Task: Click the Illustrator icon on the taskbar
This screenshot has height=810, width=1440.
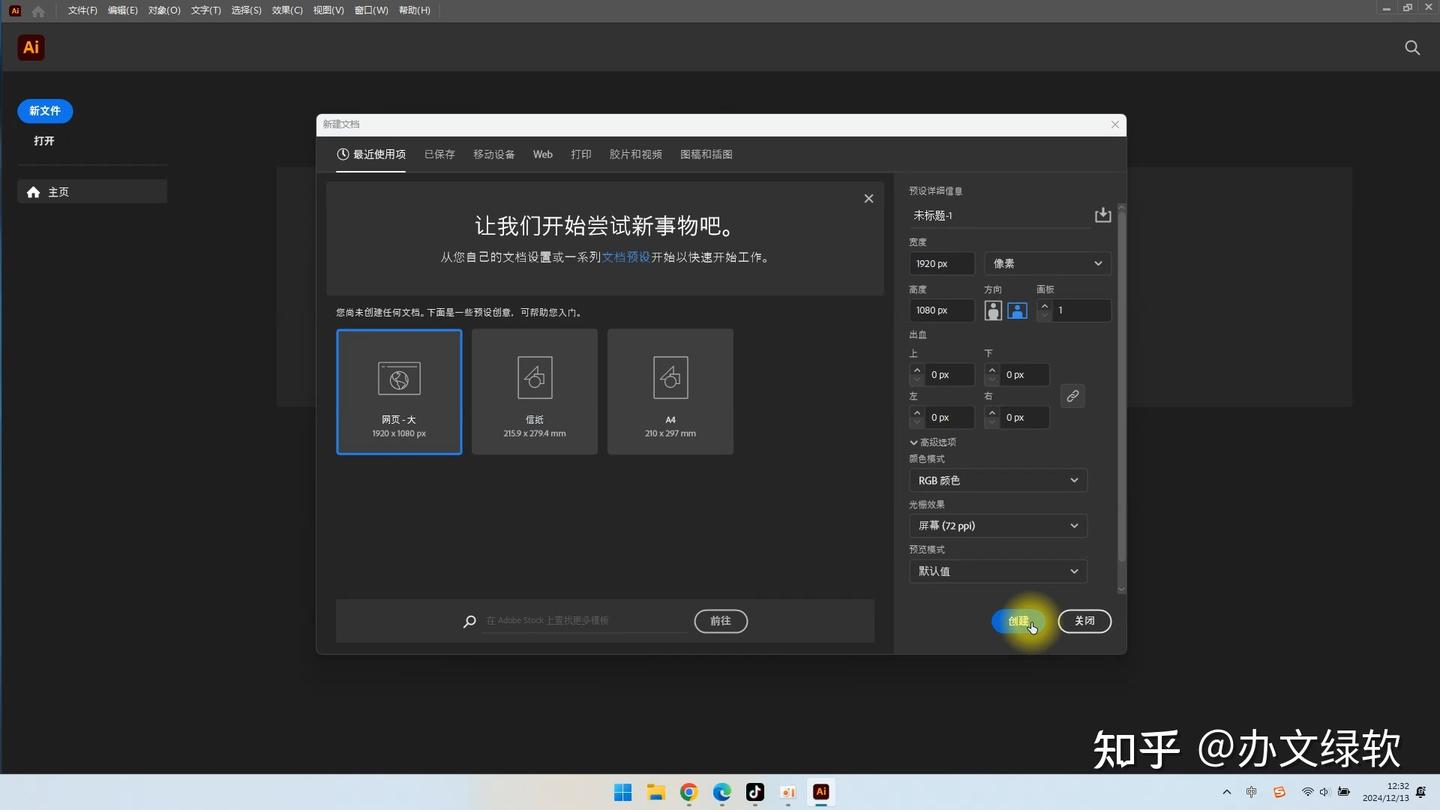Action: pos(820,792)
